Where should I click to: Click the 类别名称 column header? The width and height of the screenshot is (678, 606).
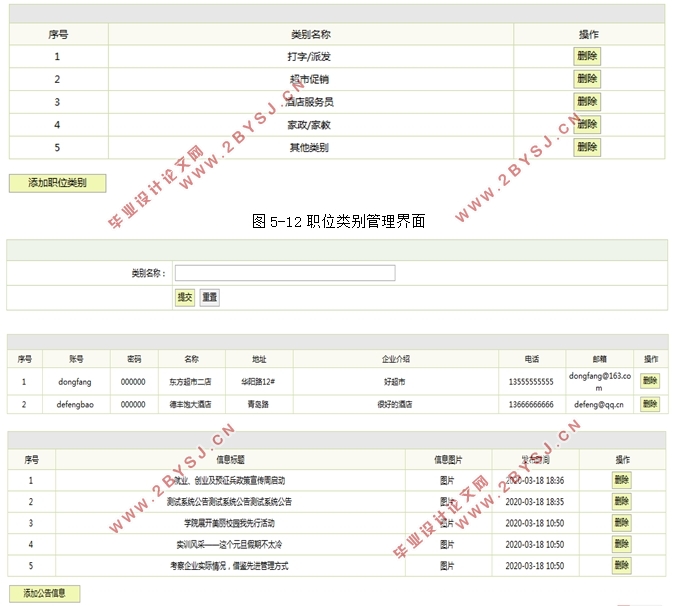click(x=311, y=35)
